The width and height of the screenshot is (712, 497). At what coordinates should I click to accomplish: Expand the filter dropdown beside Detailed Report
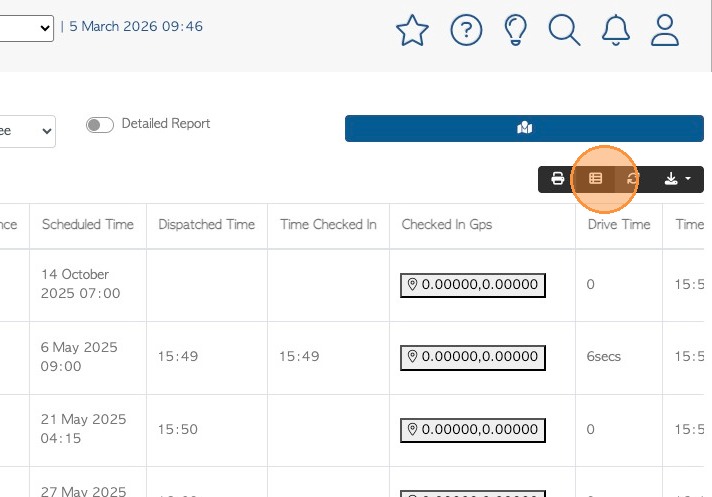(28, 131)
